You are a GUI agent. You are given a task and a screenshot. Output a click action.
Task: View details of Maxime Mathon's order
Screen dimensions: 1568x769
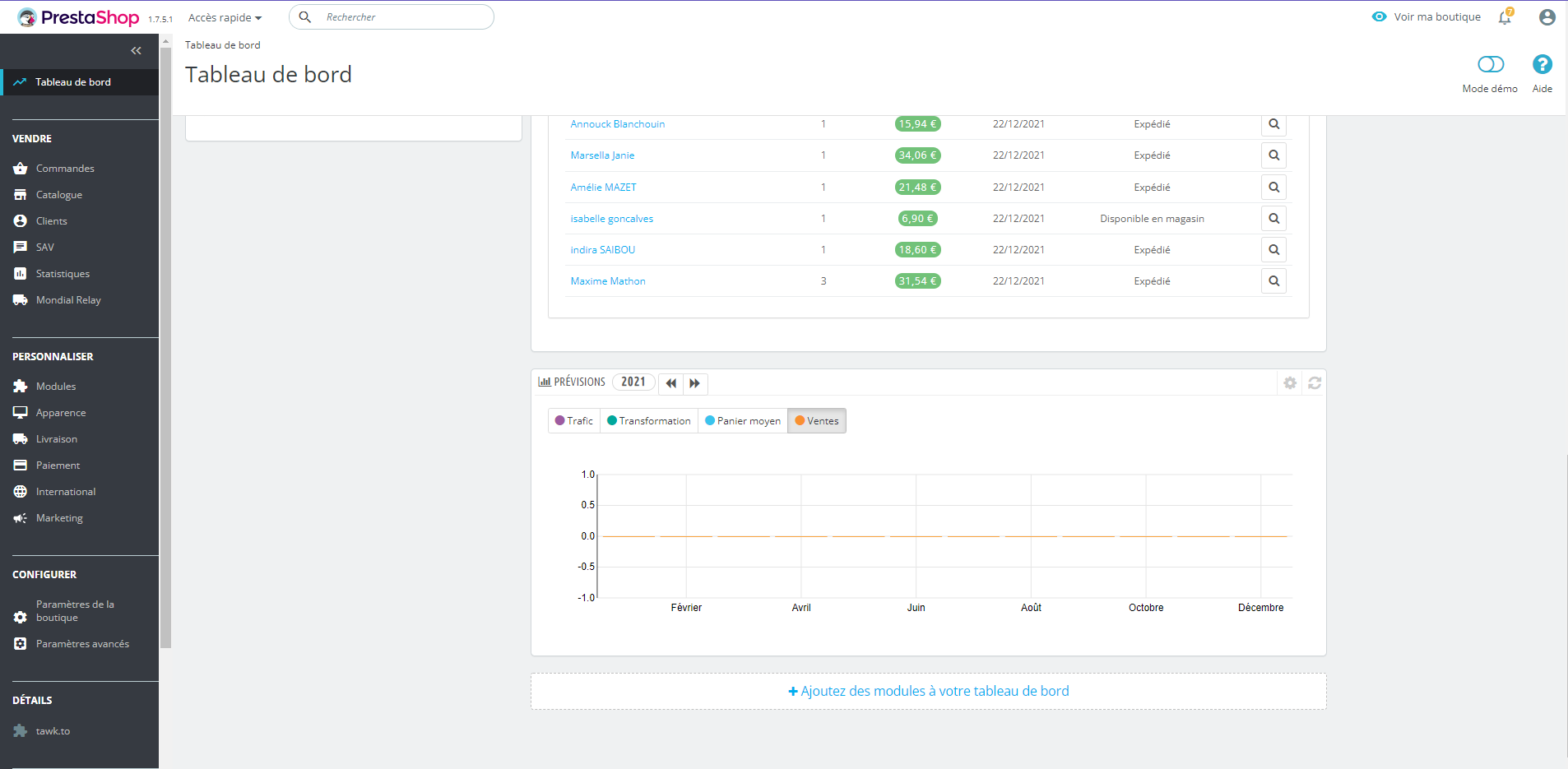point(1273,280)
